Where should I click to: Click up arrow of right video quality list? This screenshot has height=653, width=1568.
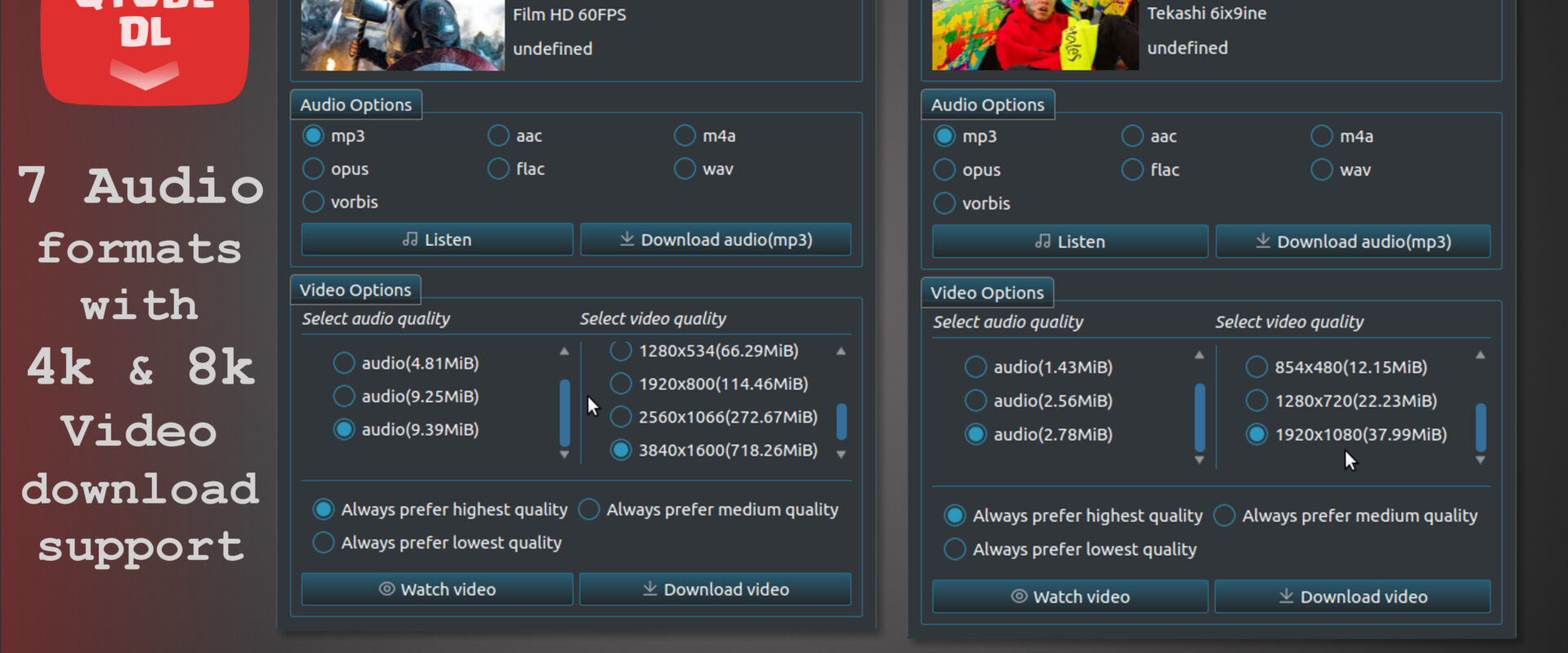(x=1481, y=355)
